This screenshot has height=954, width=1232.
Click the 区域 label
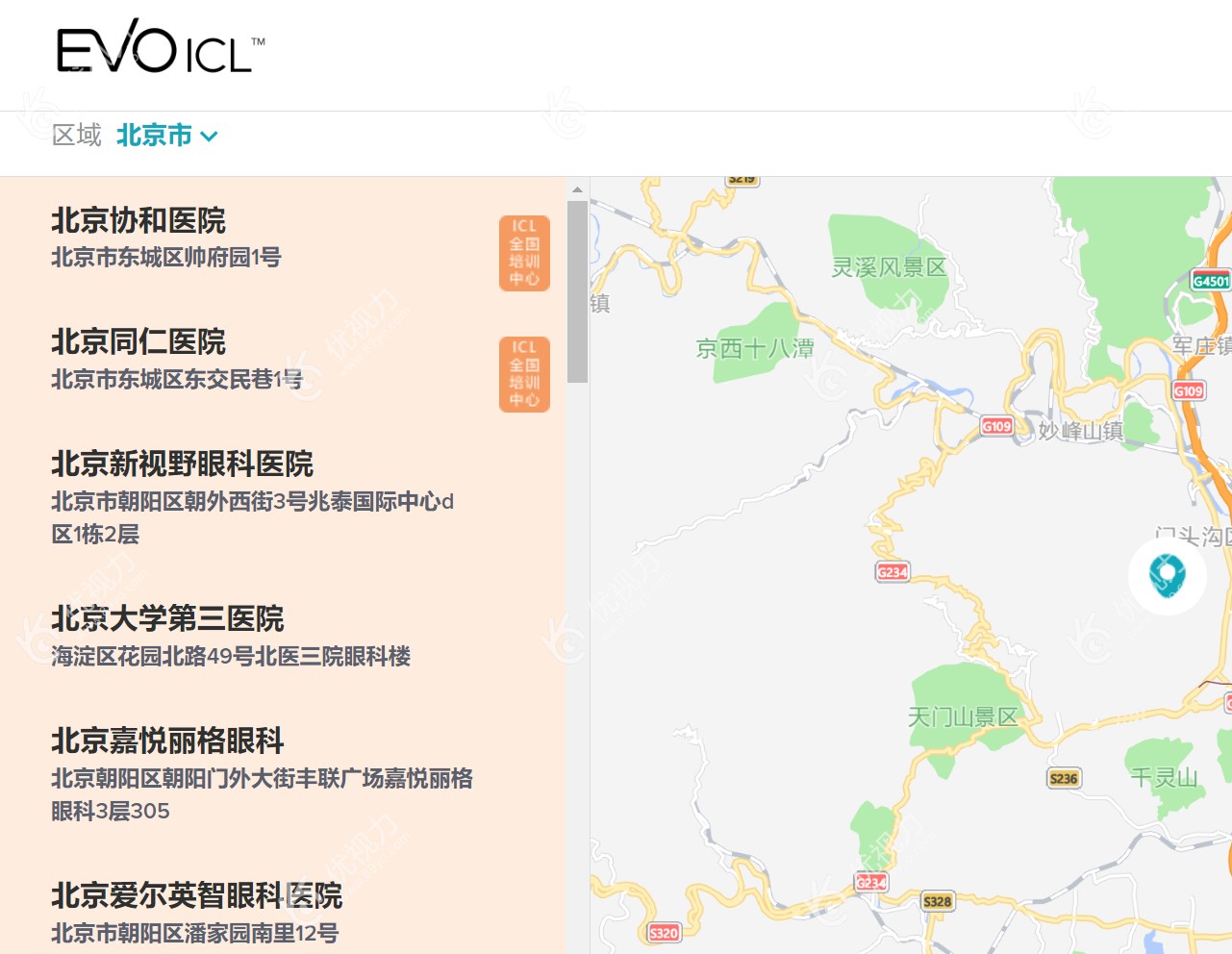[77, 136]
